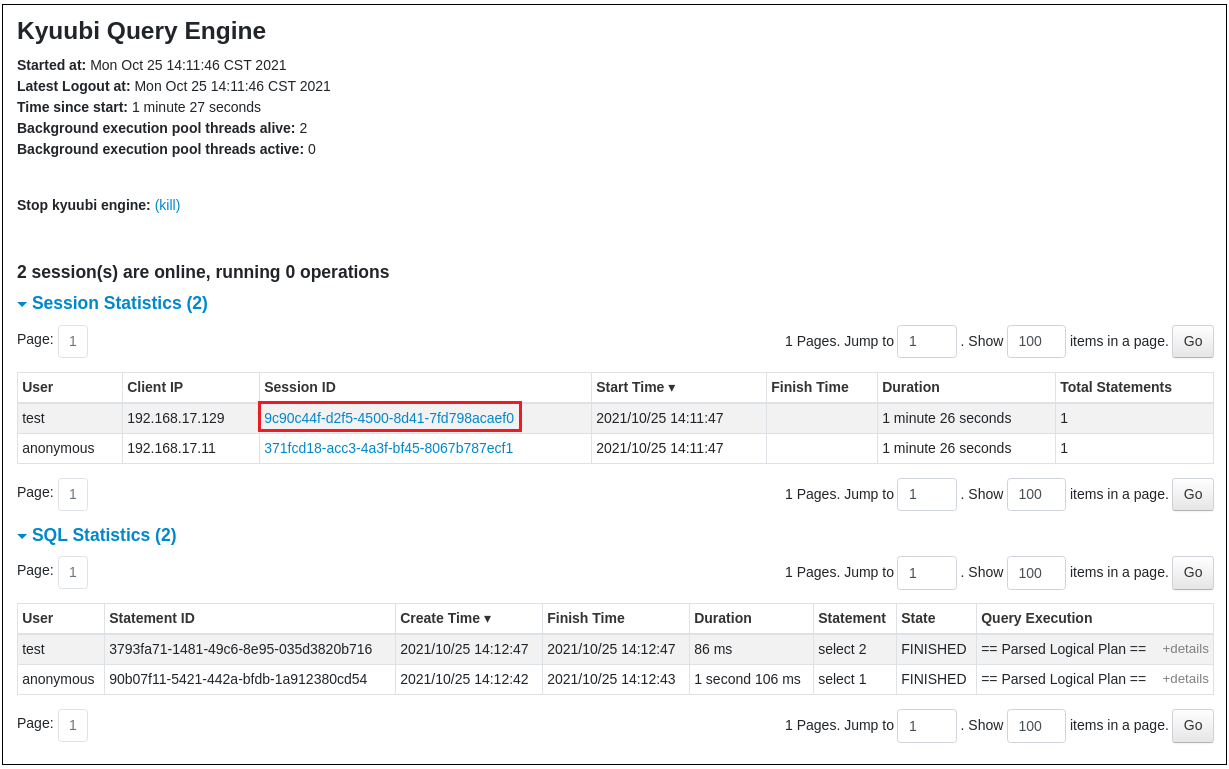Focus Show items field below SQL table
1229x769 pixels.
click(x=1036, y=725)
